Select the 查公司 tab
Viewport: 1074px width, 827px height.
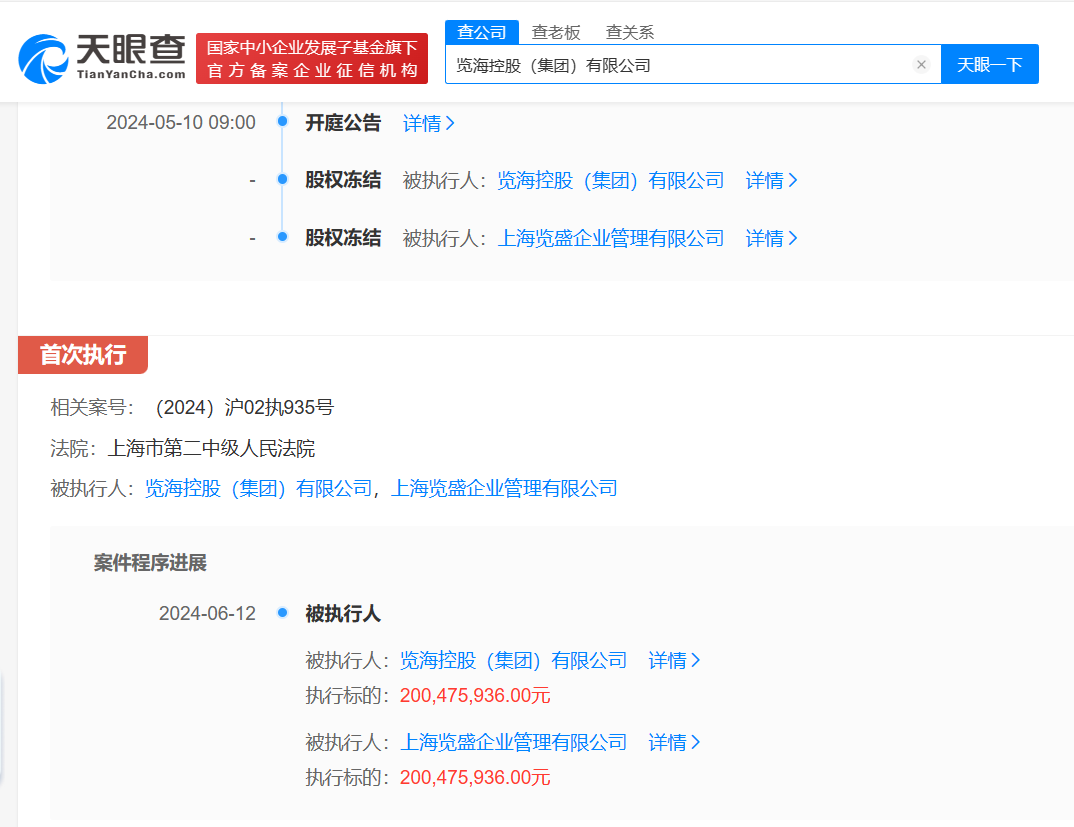click(482, 32)
